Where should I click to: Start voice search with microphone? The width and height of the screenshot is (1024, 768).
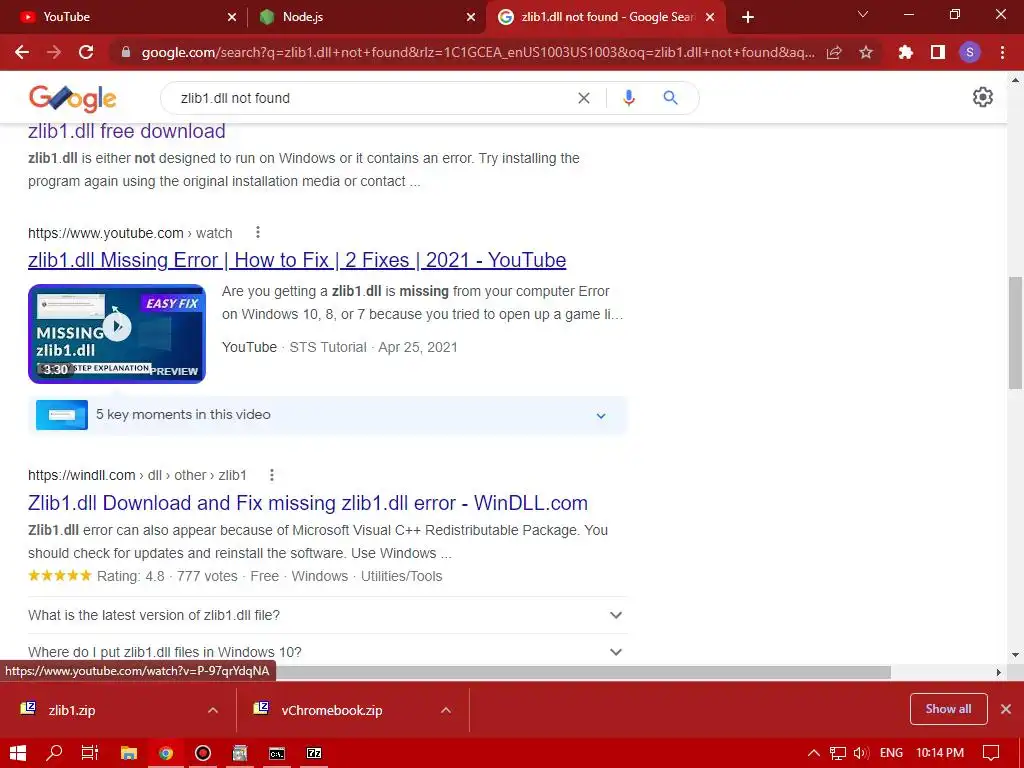629,98
